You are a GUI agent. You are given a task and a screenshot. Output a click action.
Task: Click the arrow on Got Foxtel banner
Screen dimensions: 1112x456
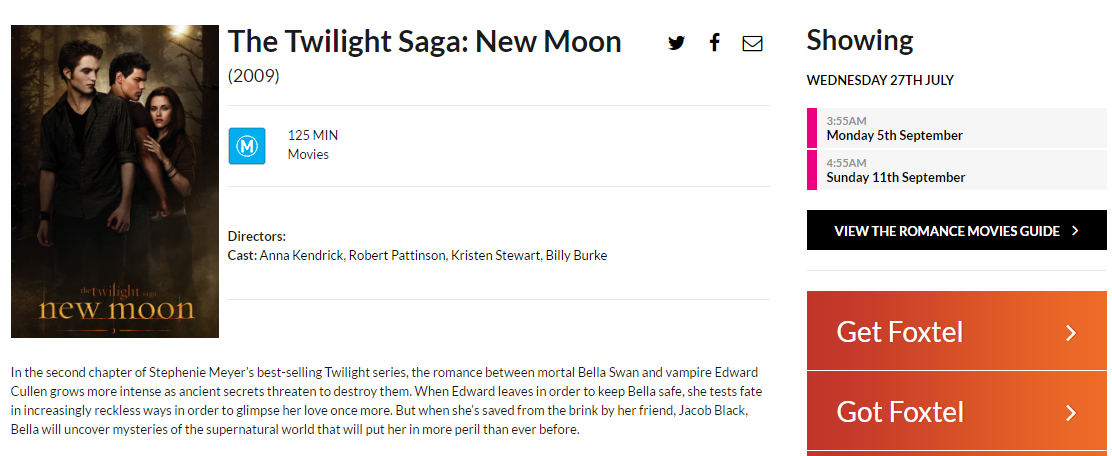[x=1071, y=412]
